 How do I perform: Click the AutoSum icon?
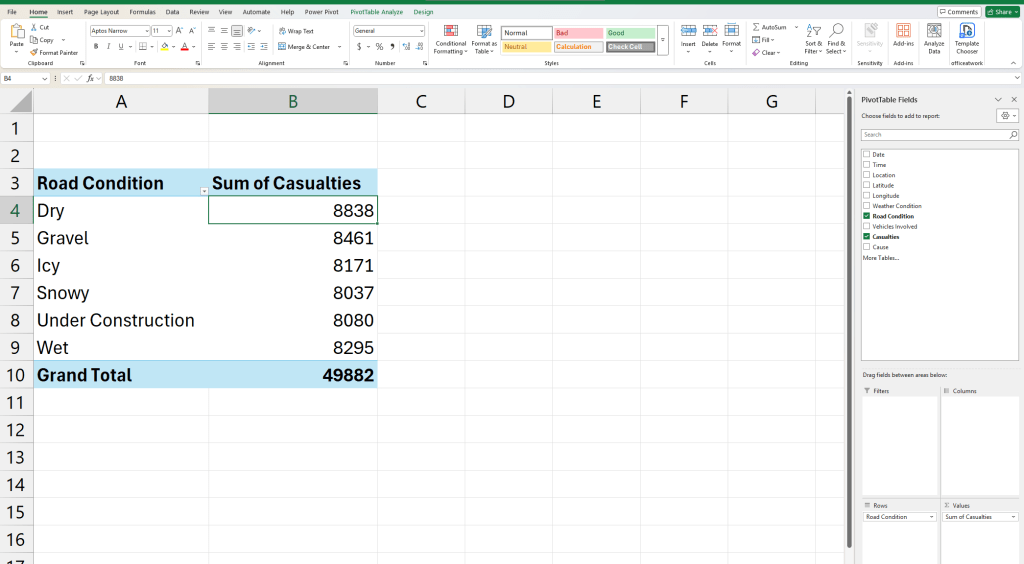pos(756,27)
